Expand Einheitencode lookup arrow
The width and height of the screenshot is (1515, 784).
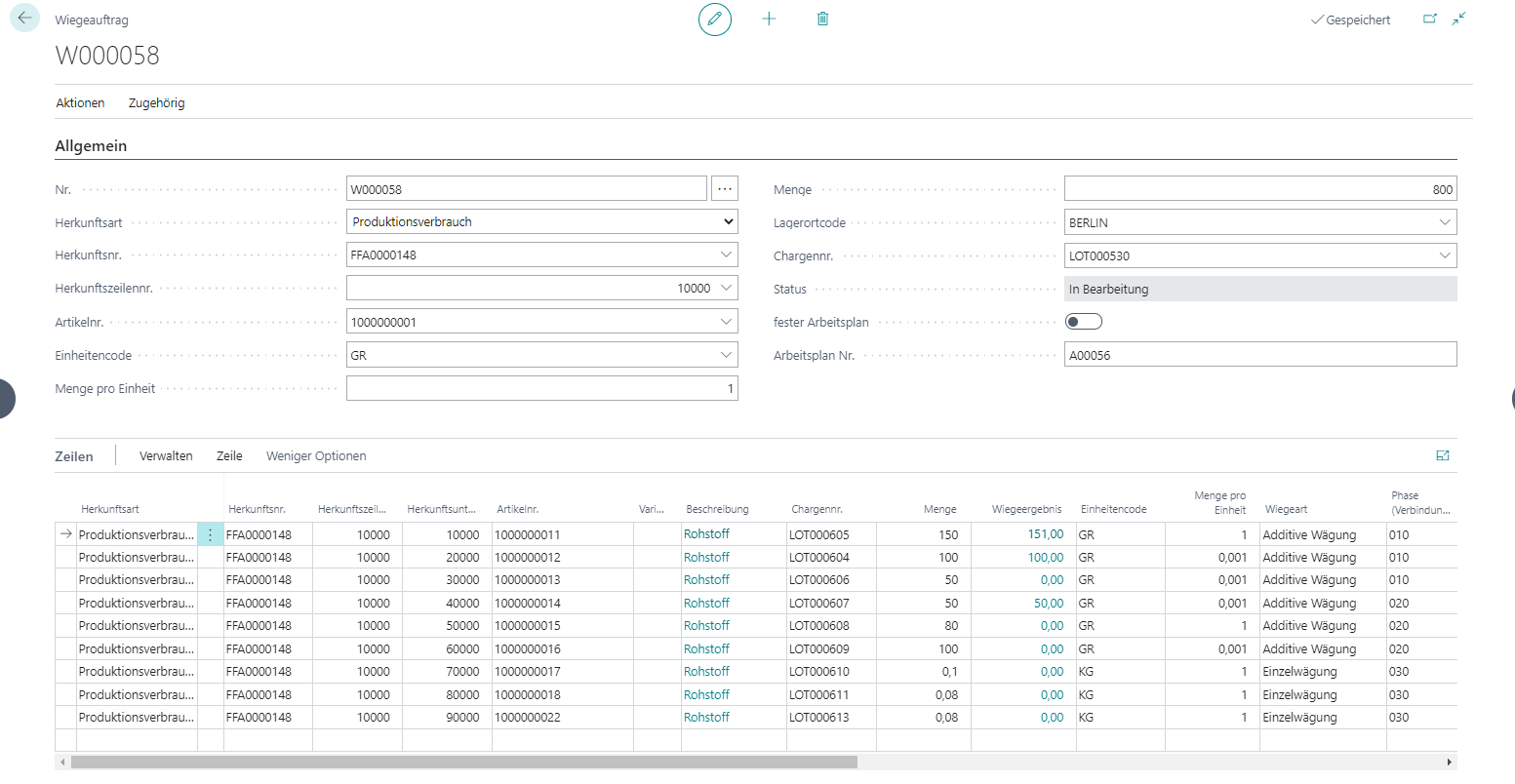point(726,355)
